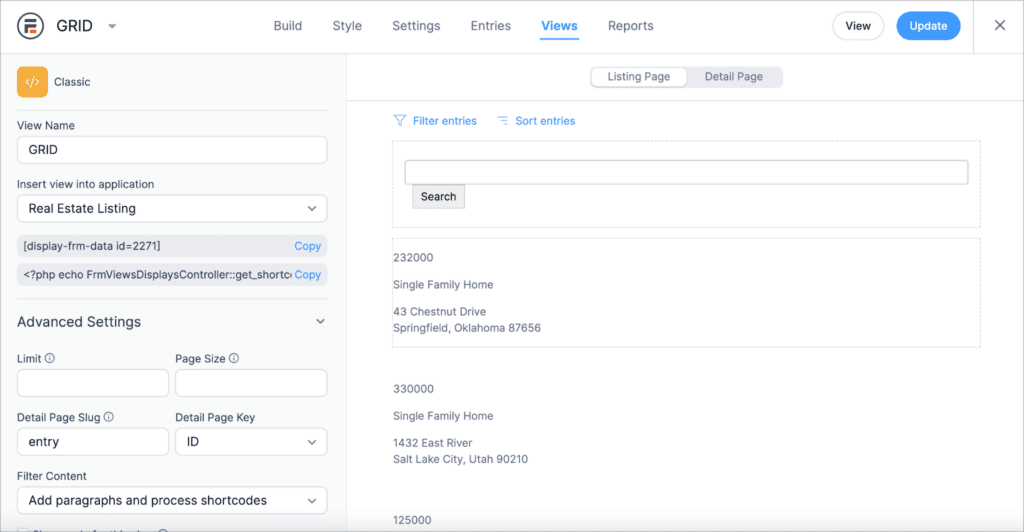Click the blue Update button
The image size is (1024, 532).
pyautogui.click(x=928, y=26)
